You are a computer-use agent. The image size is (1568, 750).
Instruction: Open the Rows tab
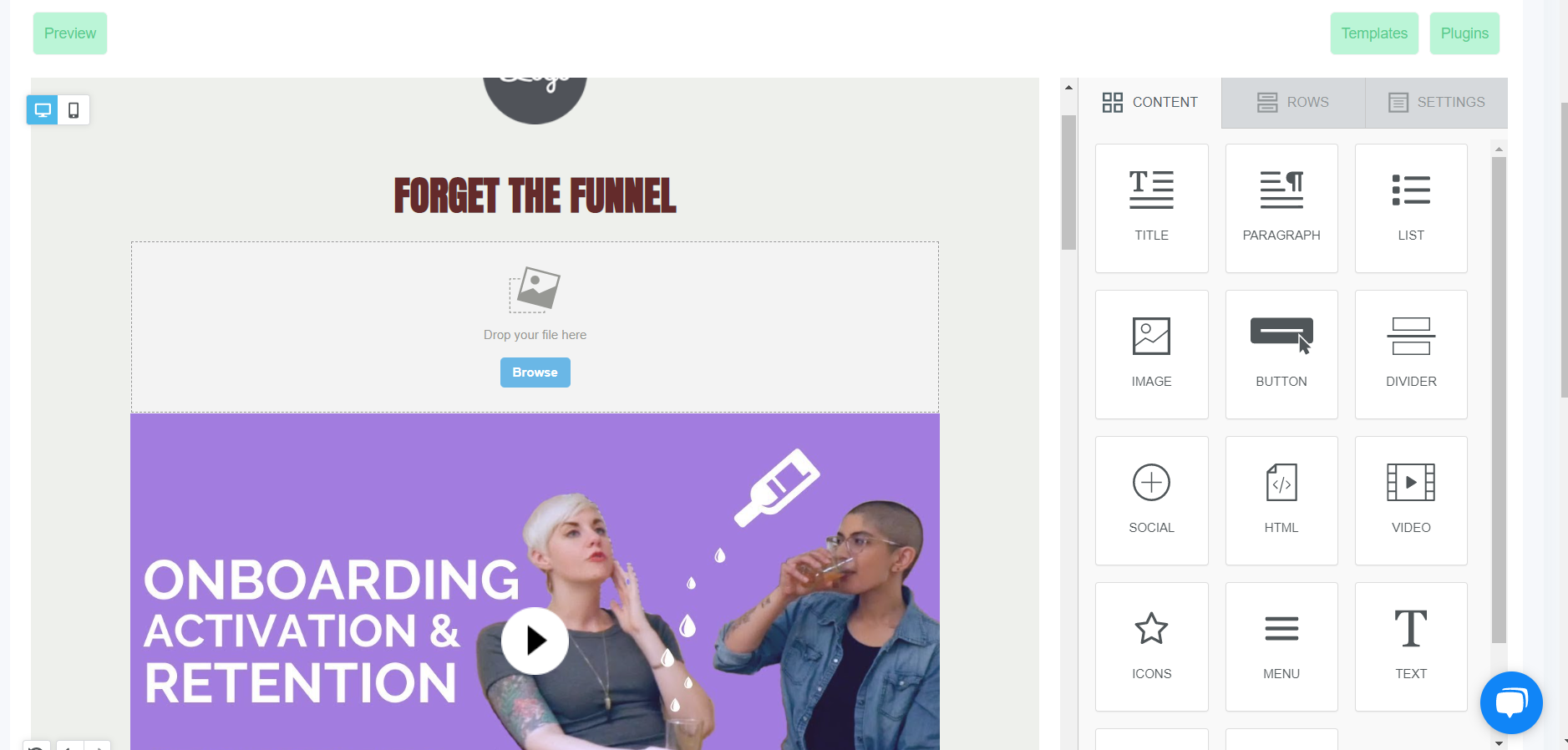pos(1293,103)
